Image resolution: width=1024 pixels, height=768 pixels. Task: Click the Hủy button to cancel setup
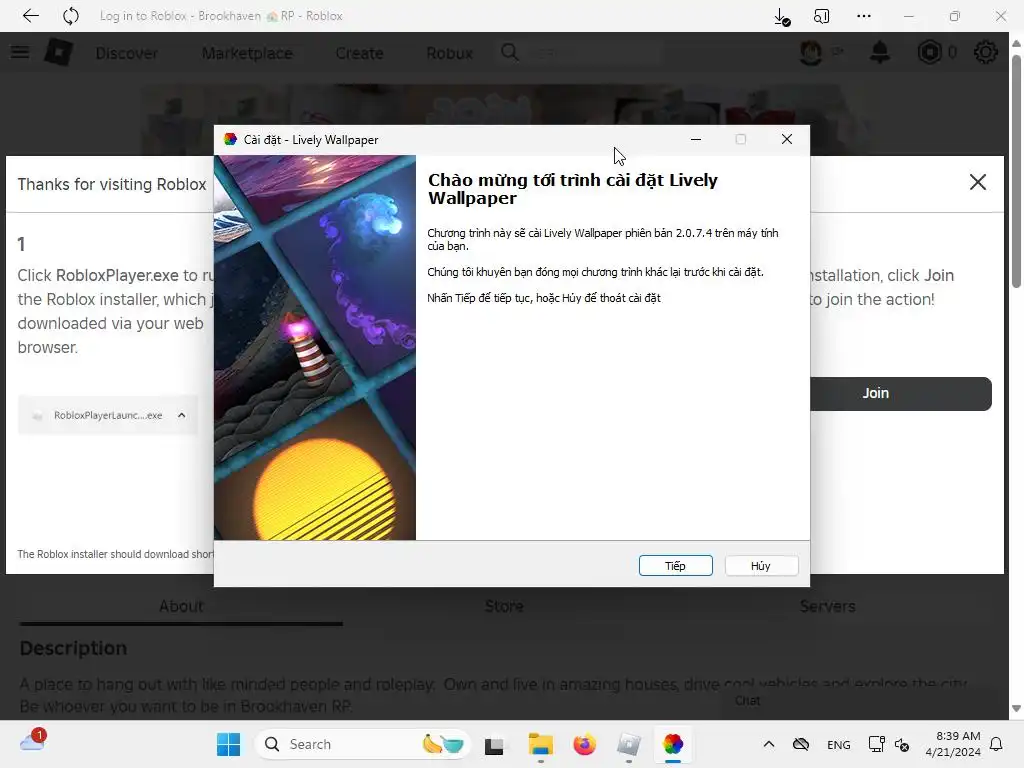761,566
